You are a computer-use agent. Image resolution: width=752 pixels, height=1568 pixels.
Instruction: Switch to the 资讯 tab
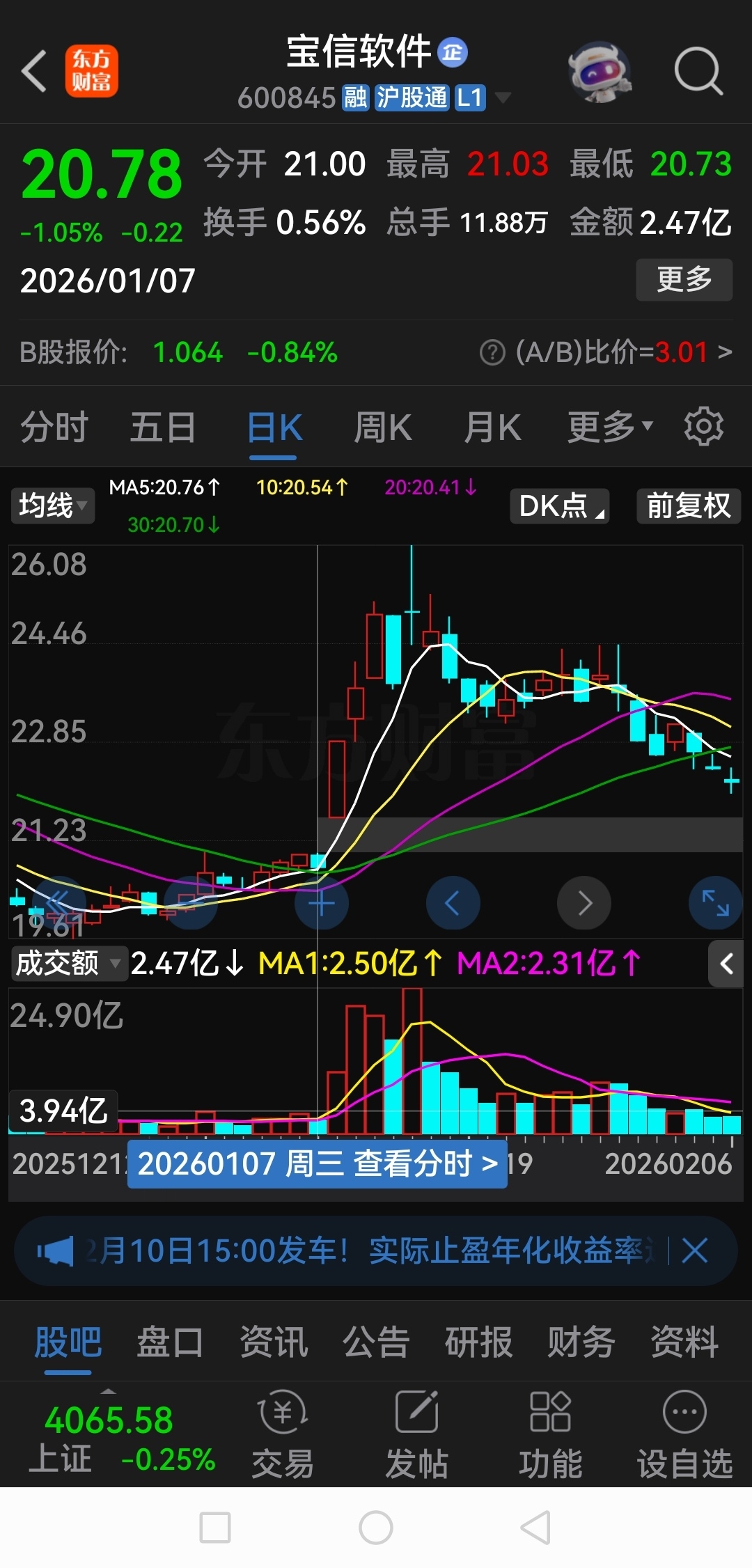pos(274,1342)
